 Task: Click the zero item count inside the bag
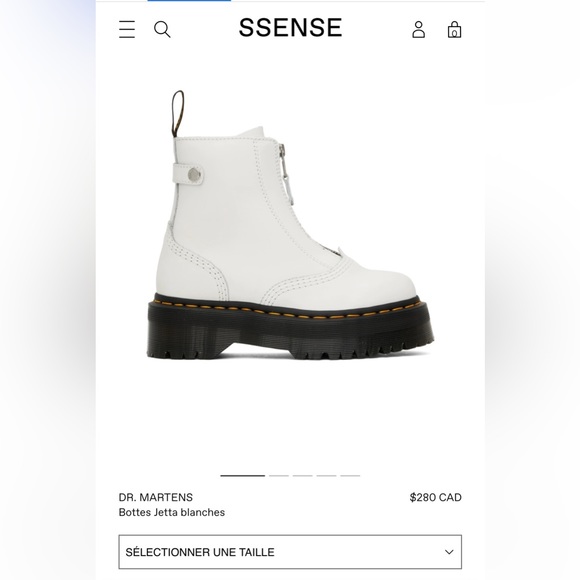454,33
